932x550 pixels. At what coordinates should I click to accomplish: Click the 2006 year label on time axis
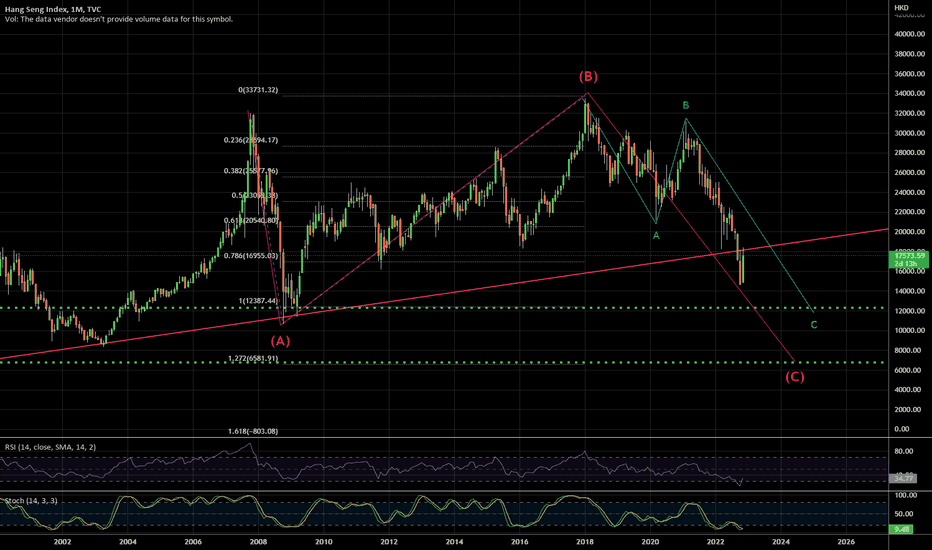pyautogui.click(x=193, y=542)
